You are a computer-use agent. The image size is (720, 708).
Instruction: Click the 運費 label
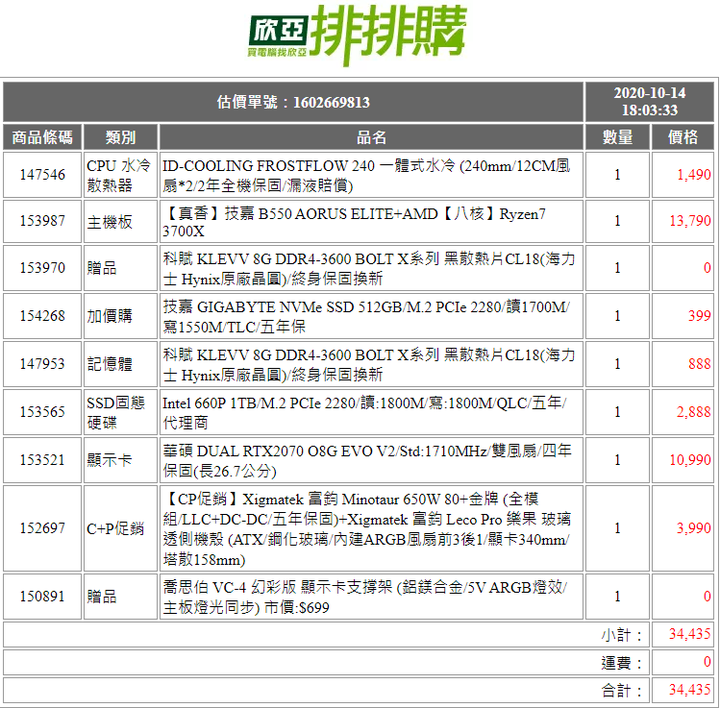pos(621,663)
